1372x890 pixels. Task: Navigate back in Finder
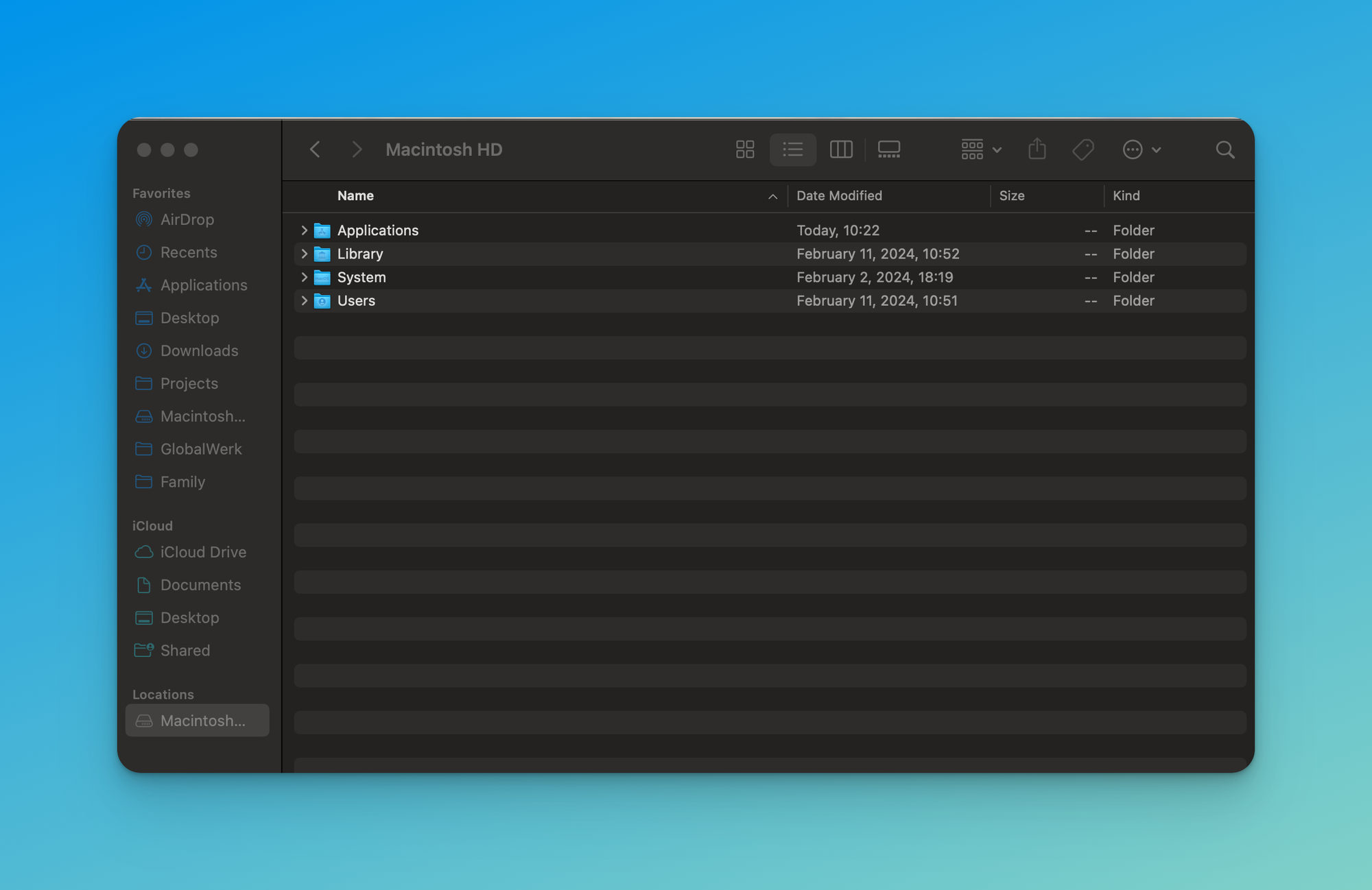coord(314,149)
